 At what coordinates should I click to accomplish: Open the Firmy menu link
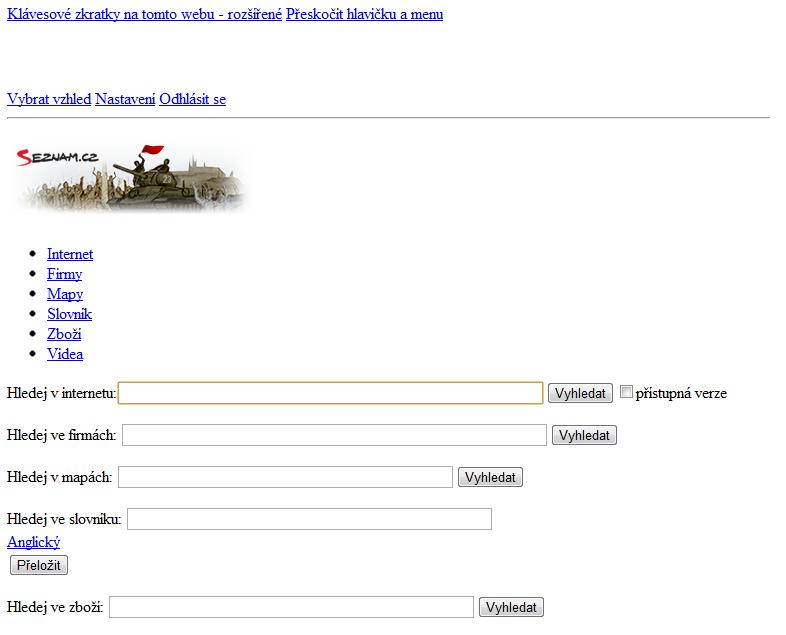click(64, 274)
